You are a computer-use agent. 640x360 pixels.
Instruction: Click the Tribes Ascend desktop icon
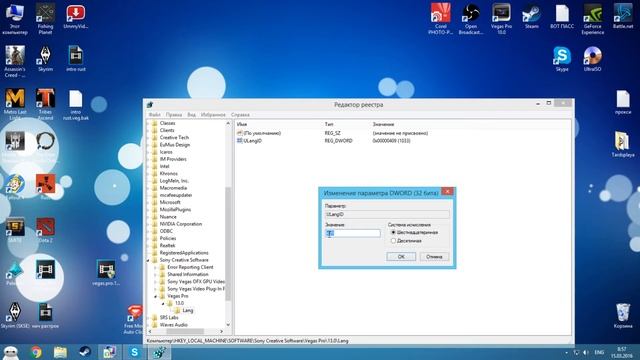click(45, 104)
